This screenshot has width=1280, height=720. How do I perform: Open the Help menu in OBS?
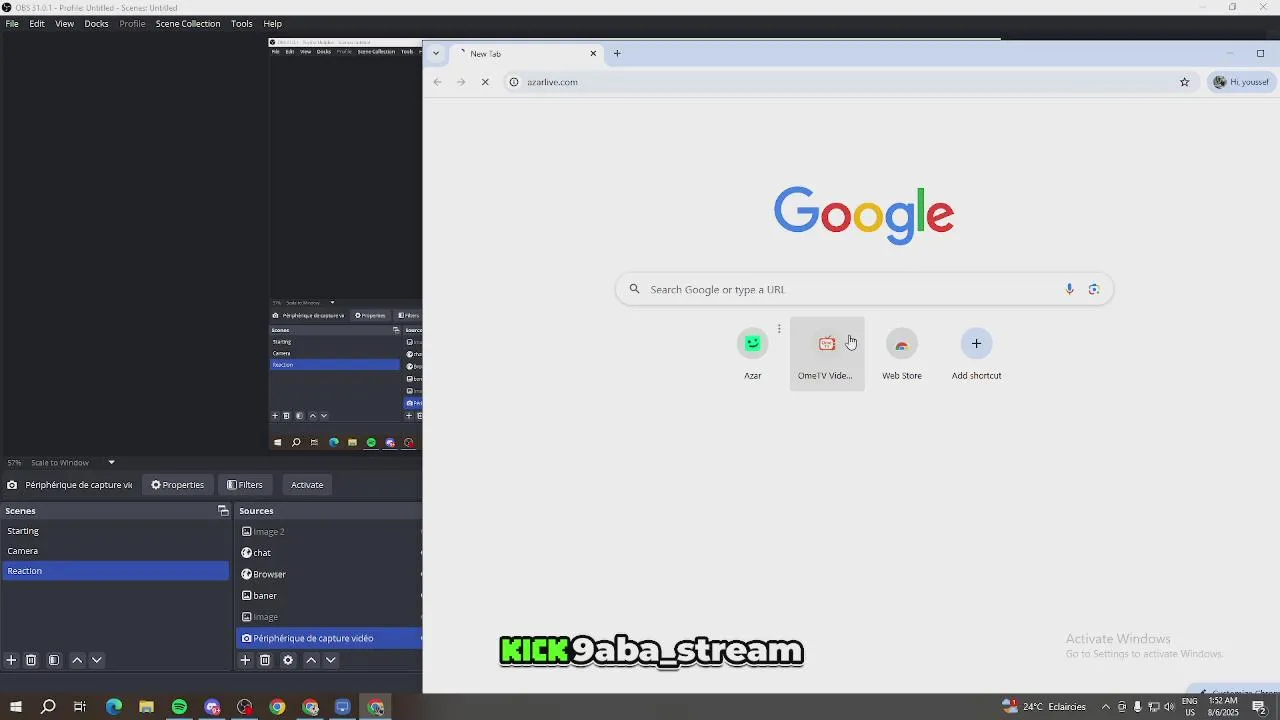coord(272,23)
